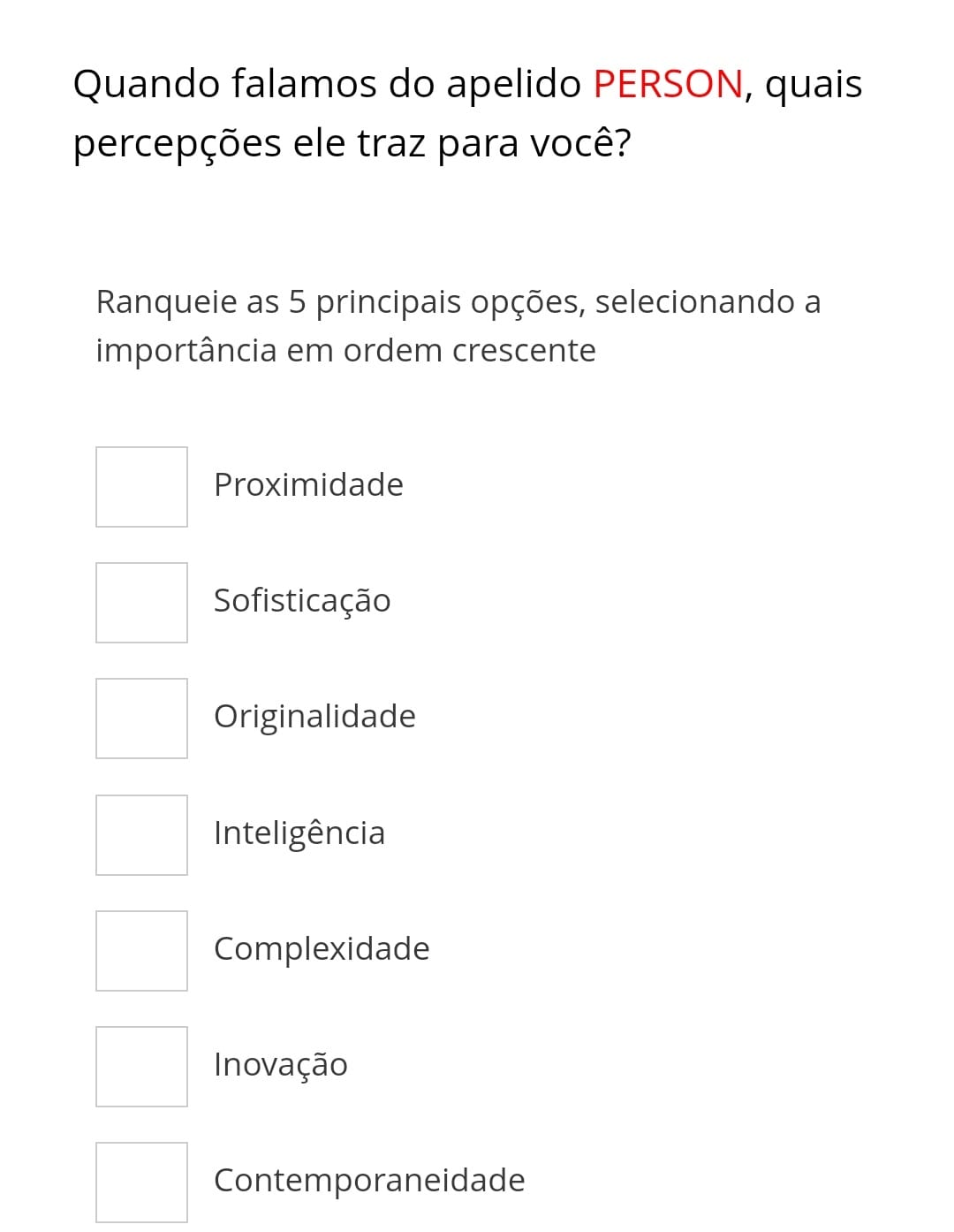Click the Sofisticação option label
The width and height of the screenshot is (954, 1232).
point(302,601)
